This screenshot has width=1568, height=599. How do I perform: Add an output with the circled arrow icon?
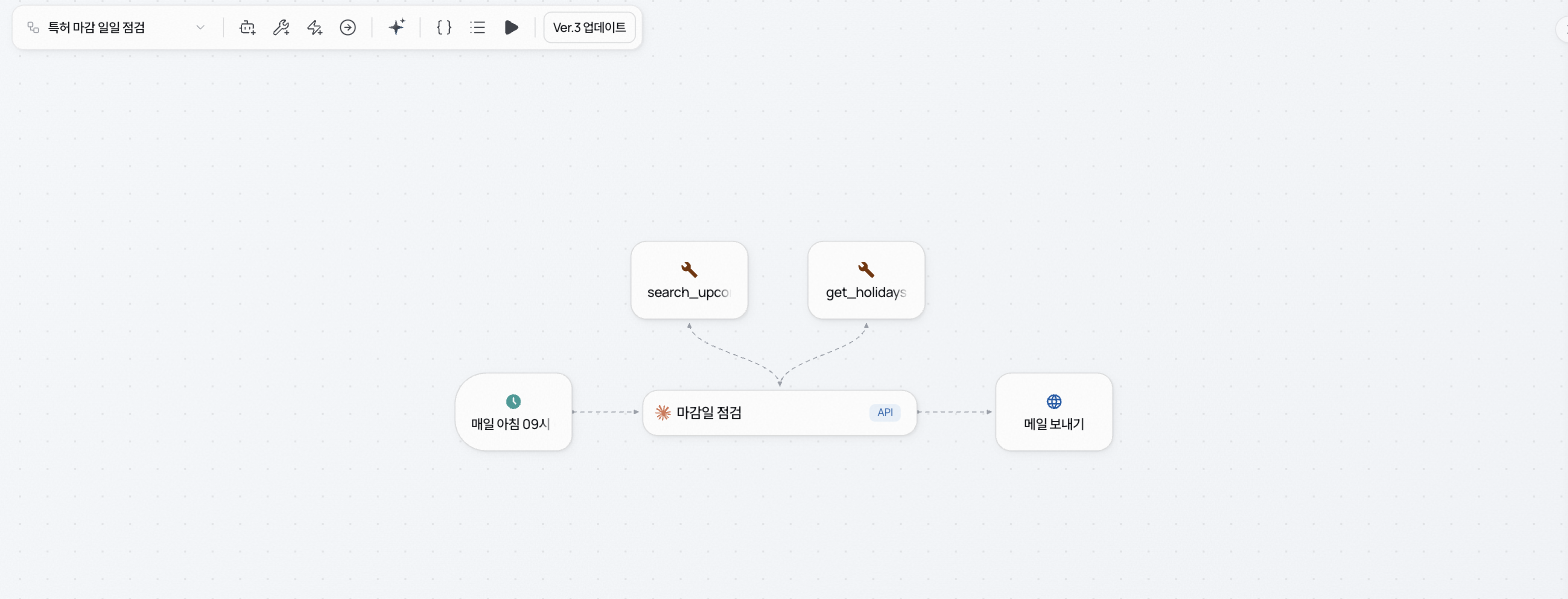pyautogui.click(x=348, y=28)
